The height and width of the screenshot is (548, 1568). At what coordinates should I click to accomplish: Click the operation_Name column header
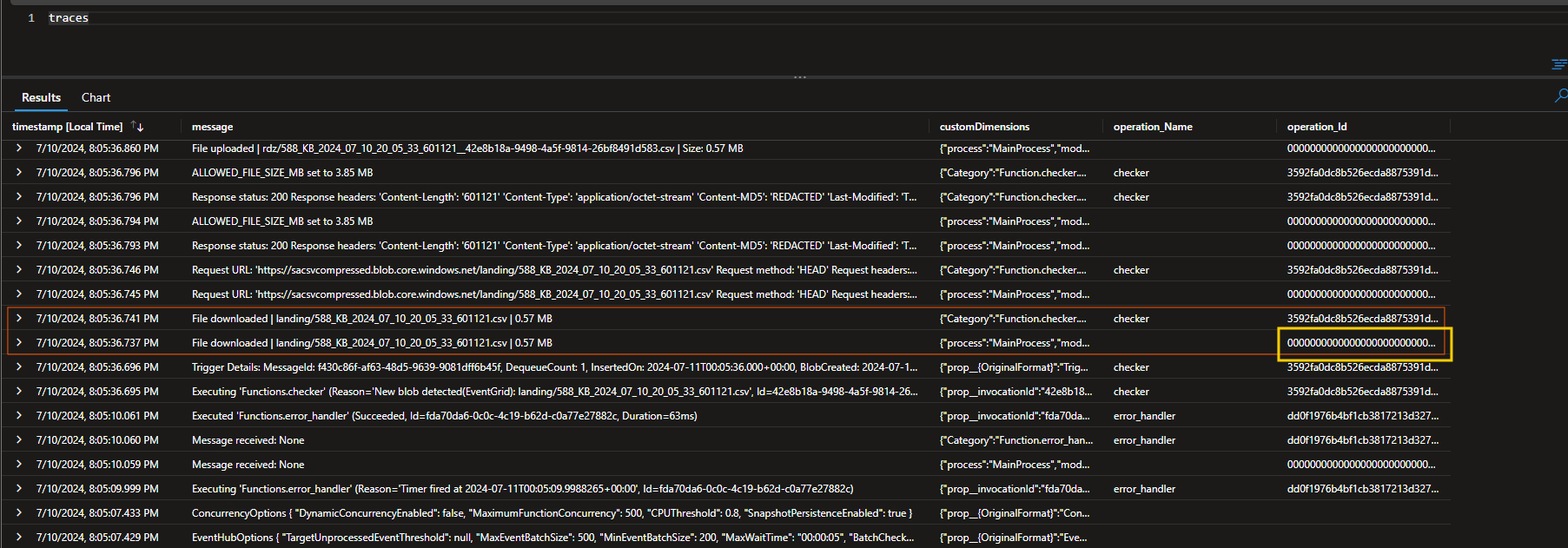[x=1153, y=127]
